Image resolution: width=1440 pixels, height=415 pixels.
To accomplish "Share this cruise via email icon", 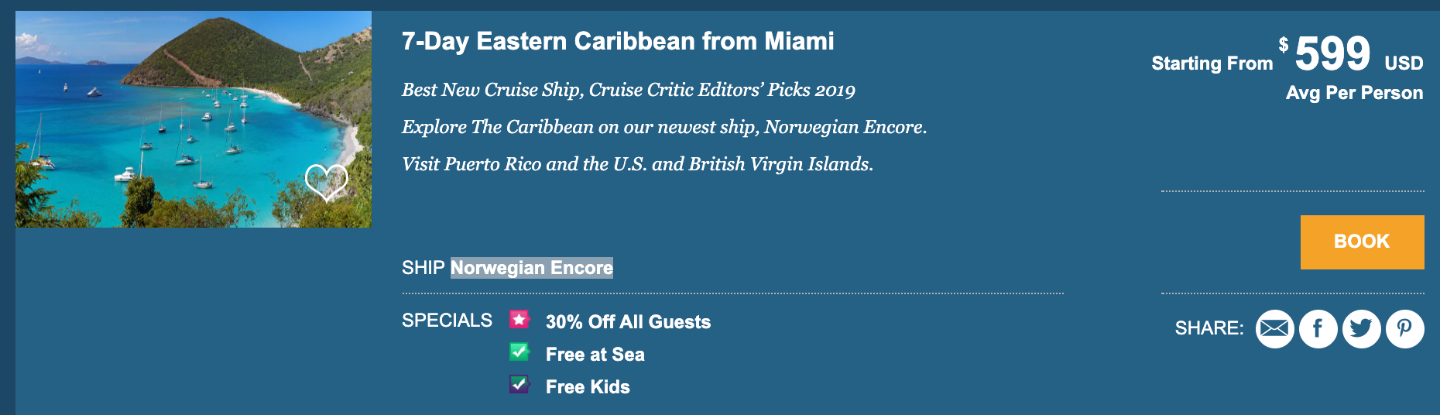I will tap(1275, 329).
